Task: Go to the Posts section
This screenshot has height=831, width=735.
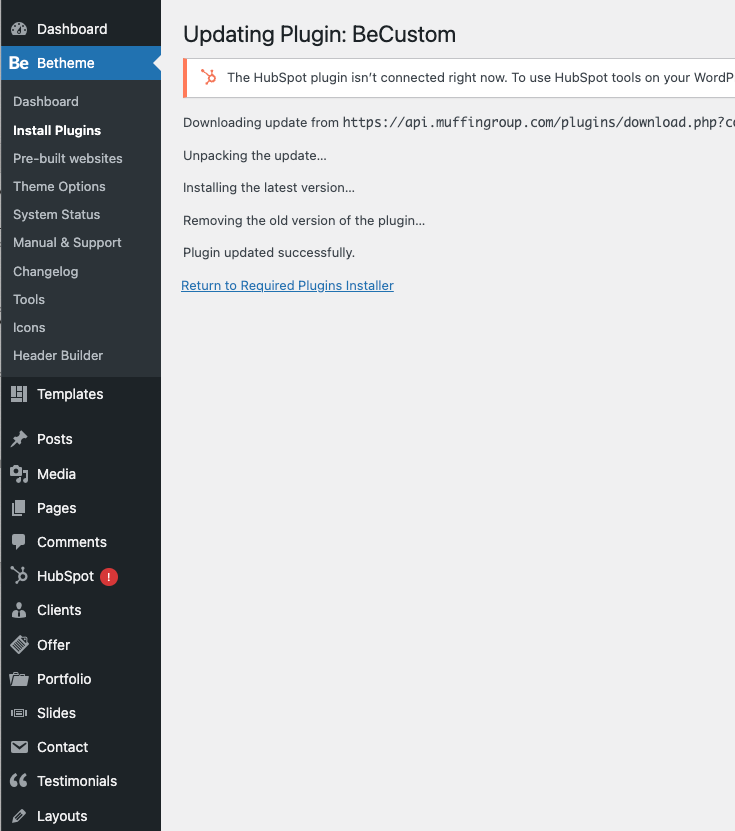Action: coord(55,439)
